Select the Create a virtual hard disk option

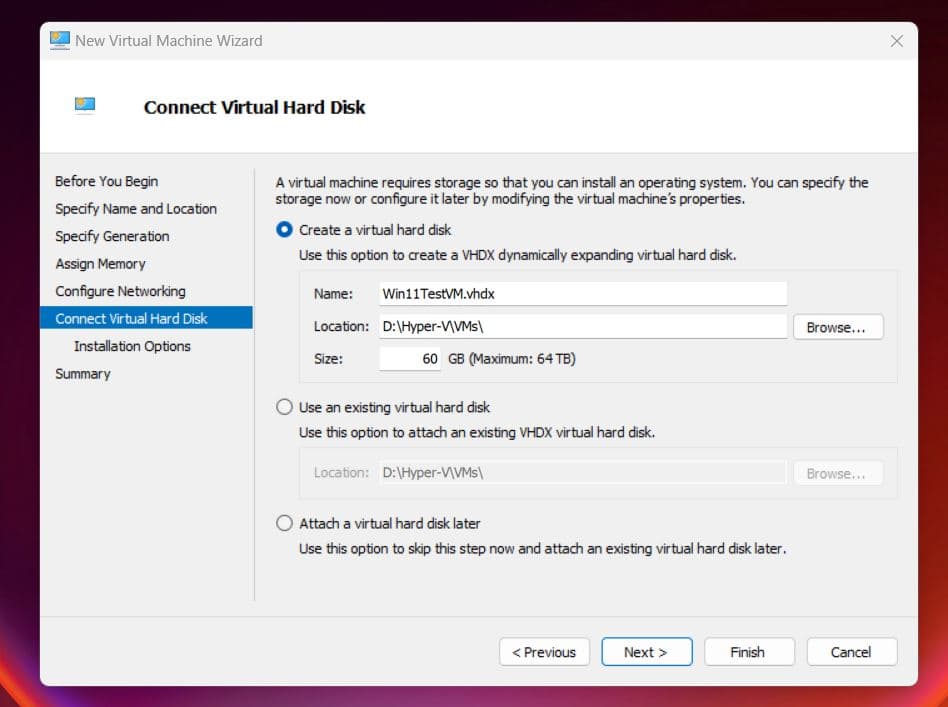(x=284, y=230)
